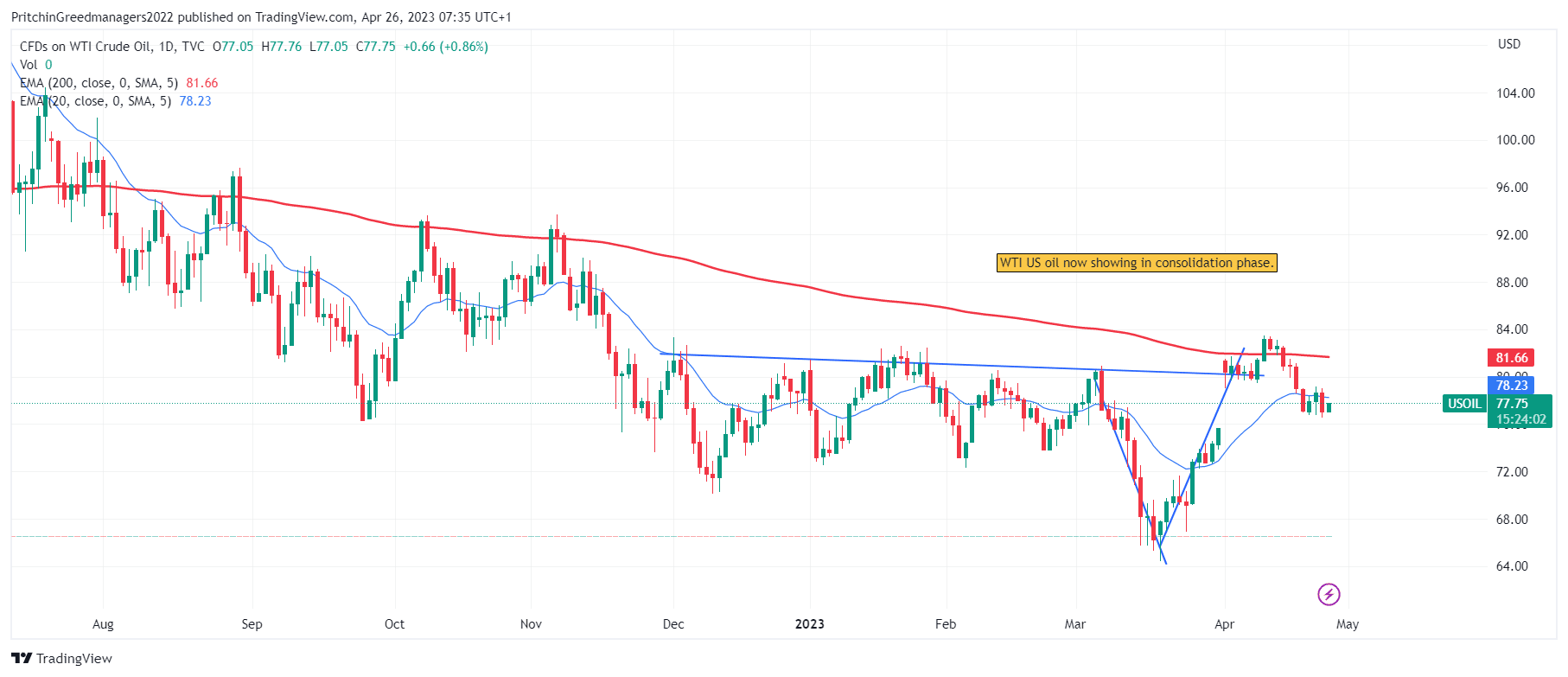Viewport: 1568px width, 677px height.
Task: Click the 72.00 price axis label
Action: 1512,472
